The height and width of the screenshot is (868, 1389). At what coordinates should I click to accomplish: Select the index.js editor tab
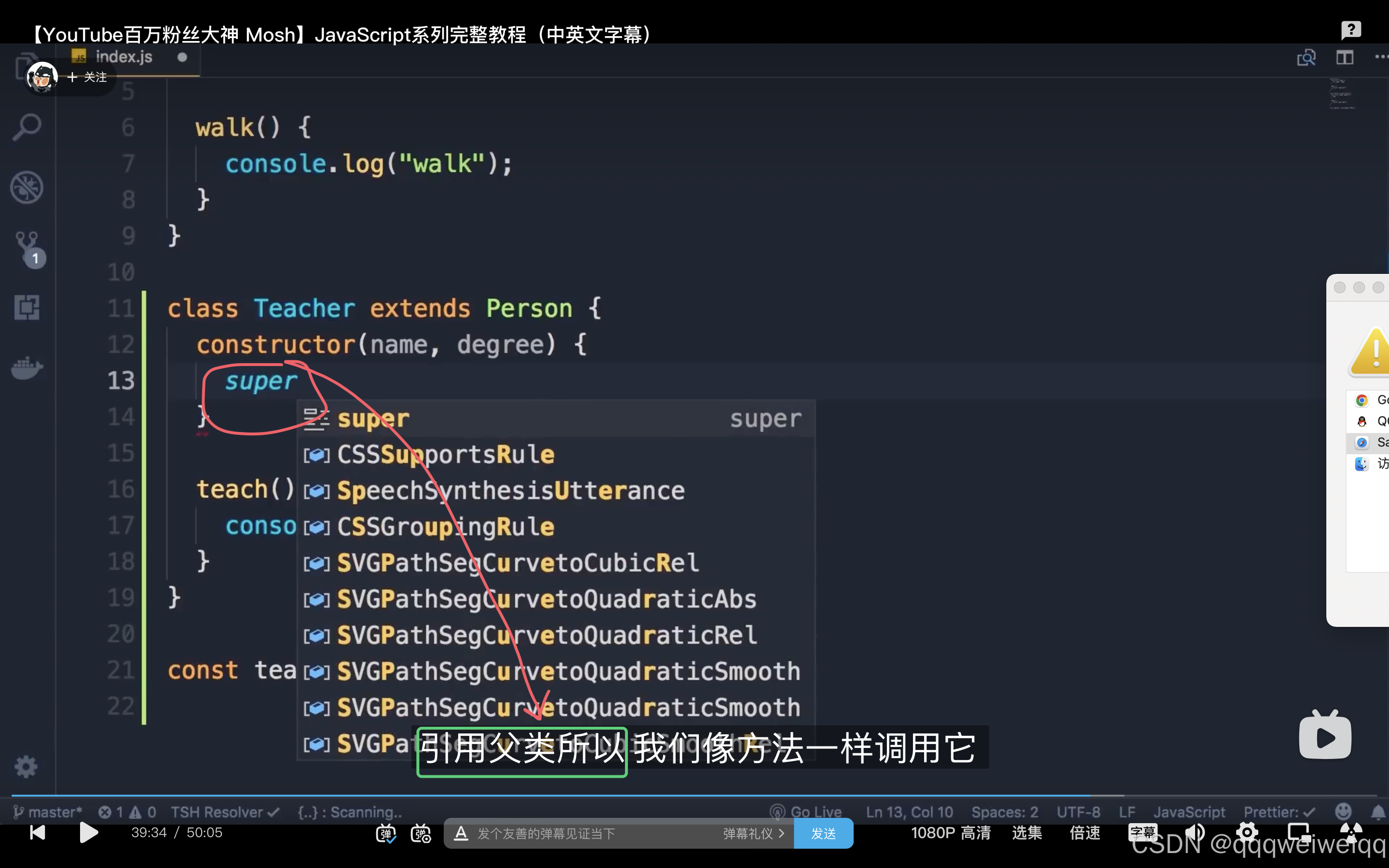123,56
